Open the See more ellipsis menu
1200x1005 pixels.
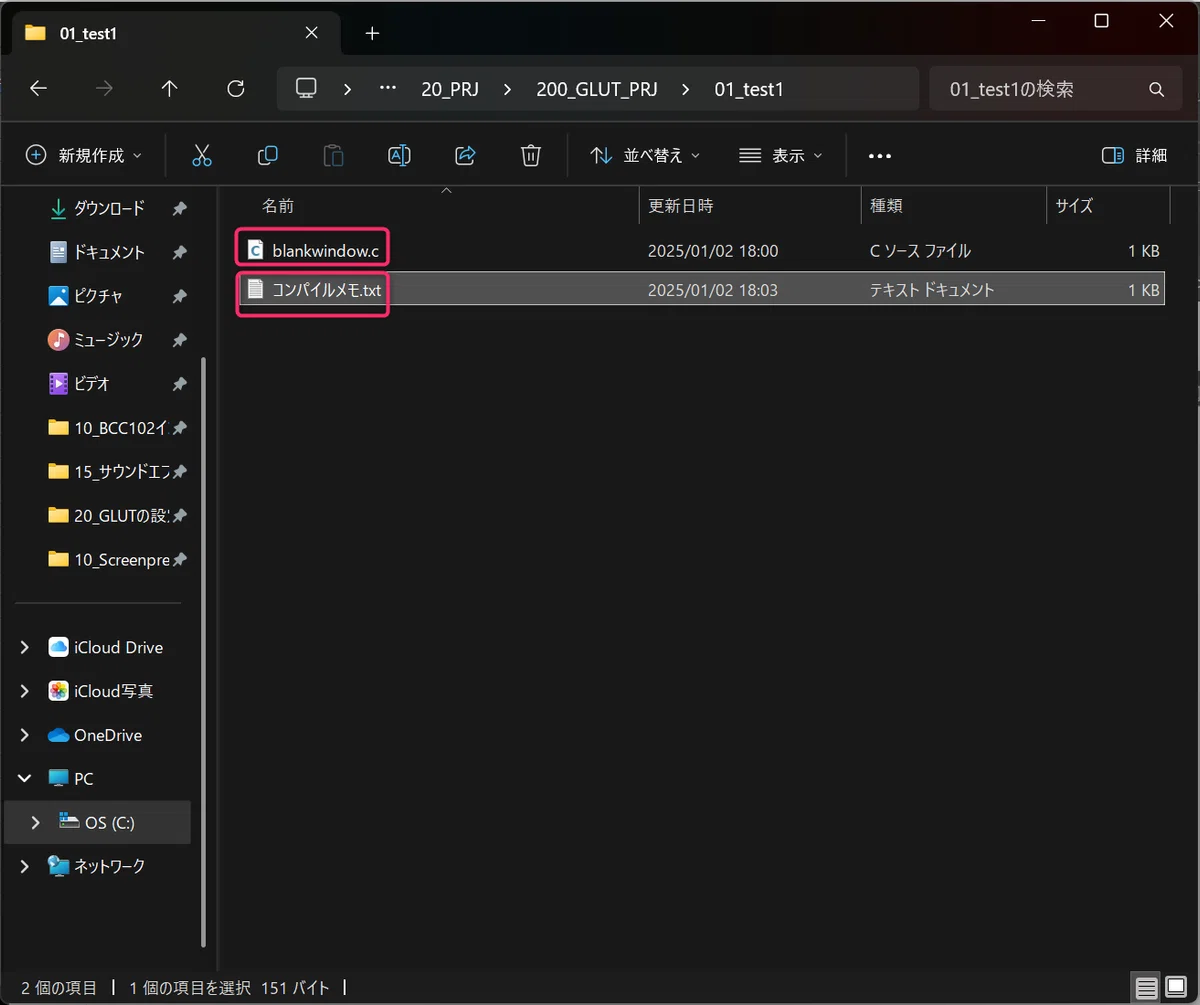point(879,156)
